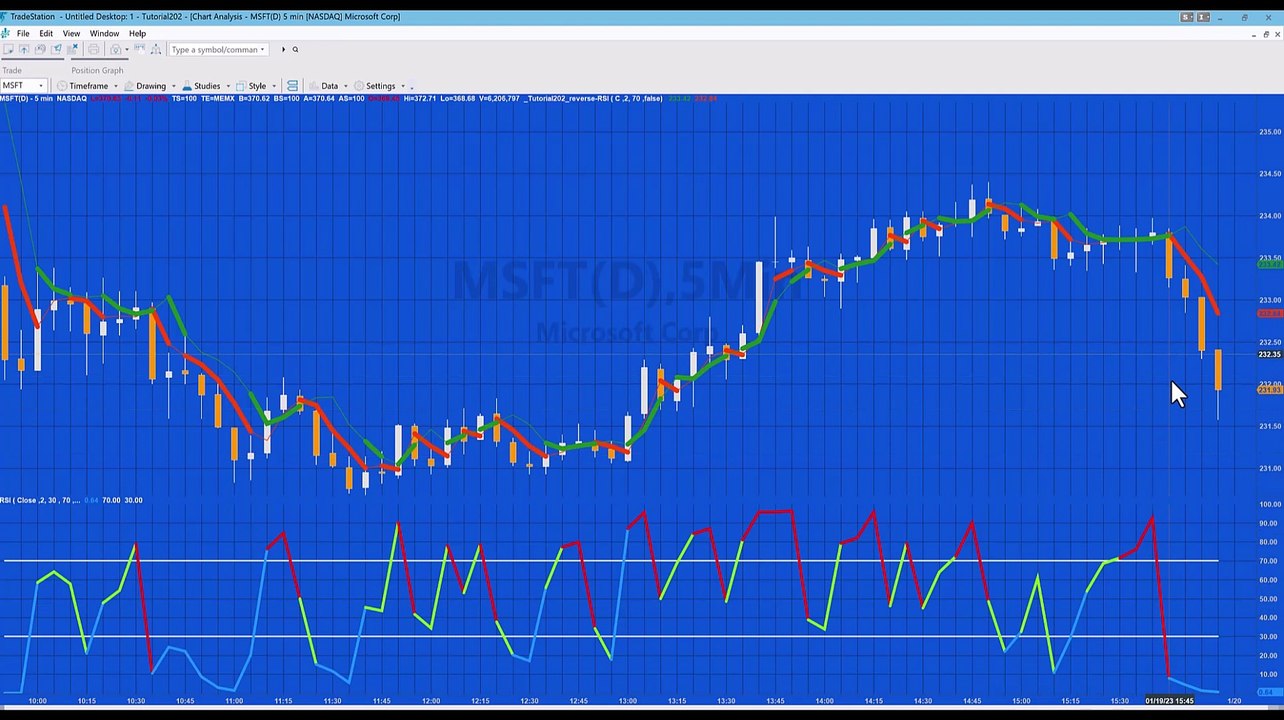Click the hierarchy tree toolbar icon
The width and height of the screenshot is (1284, 720).
click(x=156, y=49)
